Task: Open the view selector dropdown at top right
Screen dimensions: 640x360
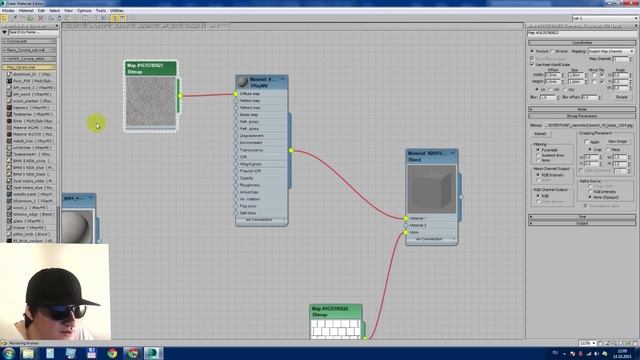Action: (605, 18)
